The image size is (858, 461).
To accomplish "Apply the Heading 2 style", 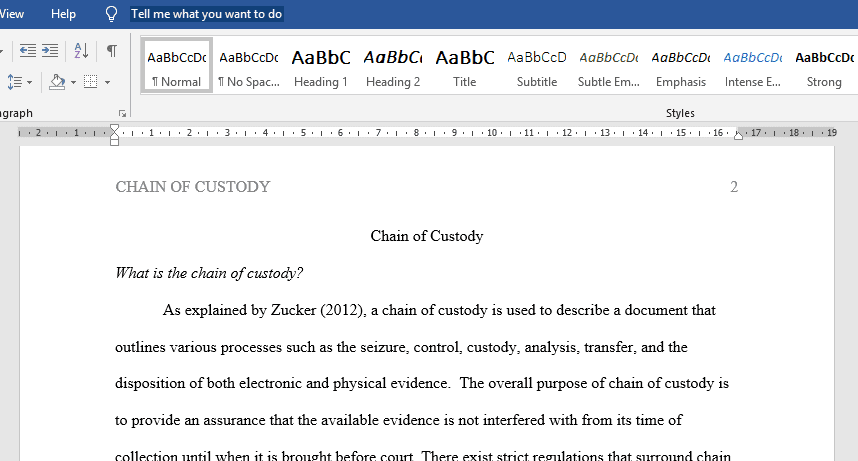I will pyautogui.click(x=393, y=66).
